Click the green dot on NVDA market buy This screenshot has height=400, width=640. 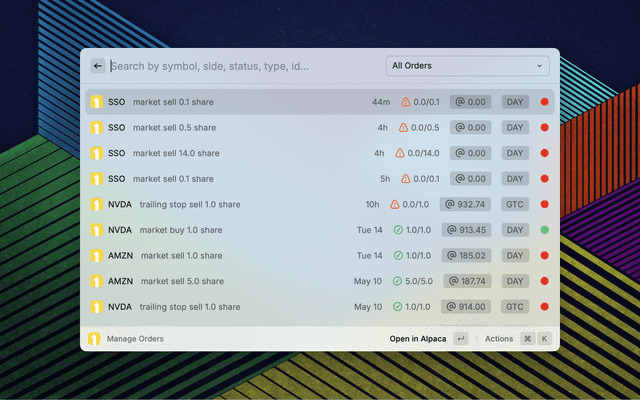(x=545, y=230)
